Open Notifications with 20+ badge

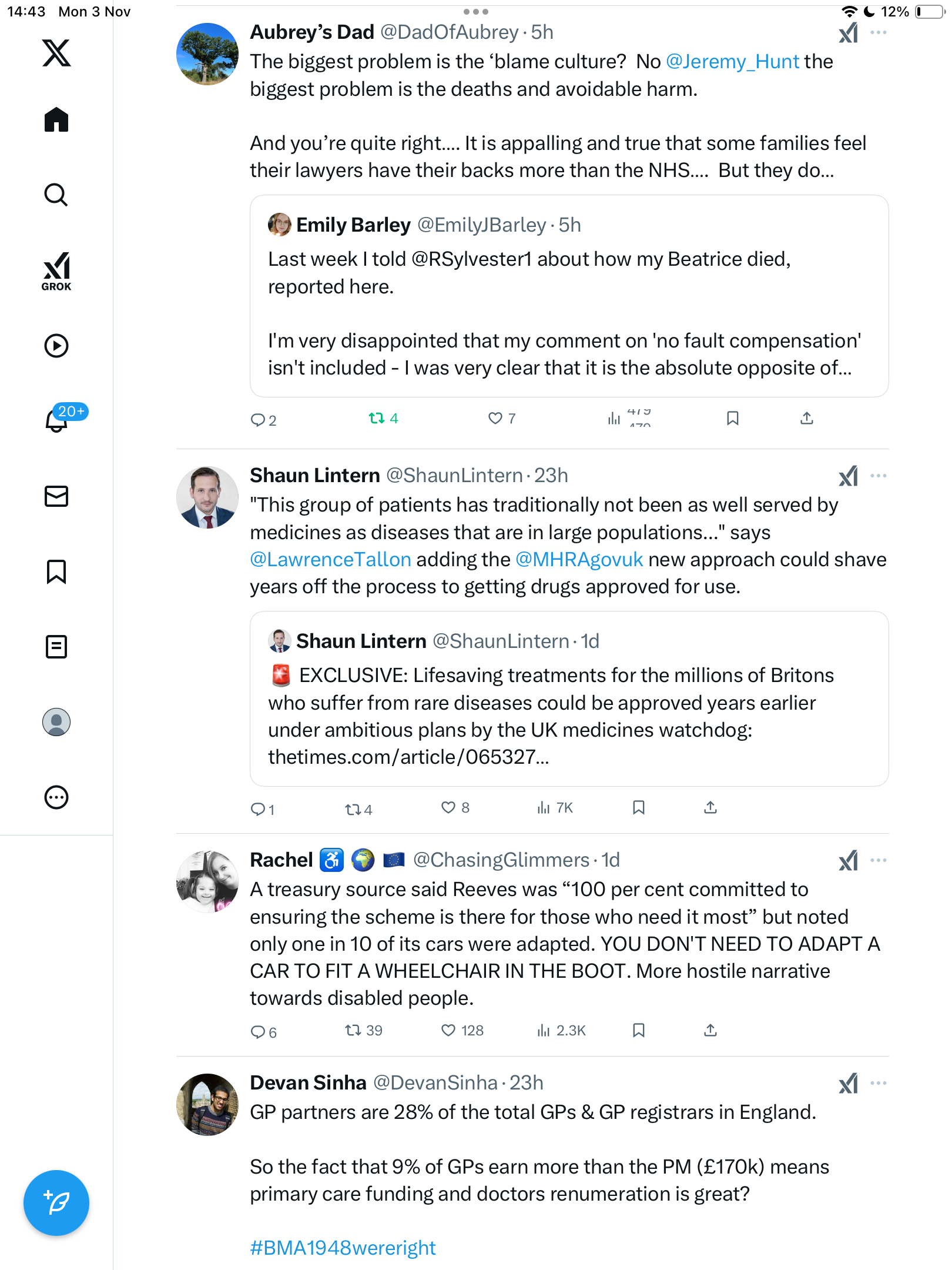point(58,420)
